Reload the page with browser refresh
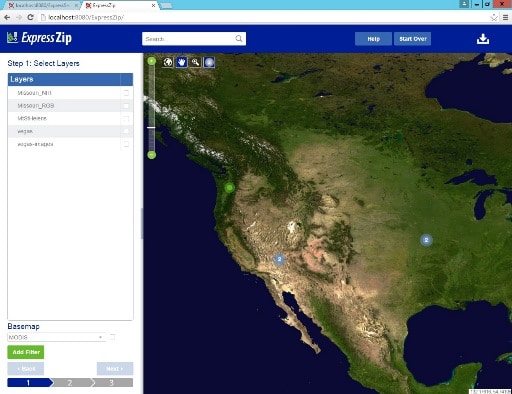Screen dimensions: 512x394 coord(30,17)
